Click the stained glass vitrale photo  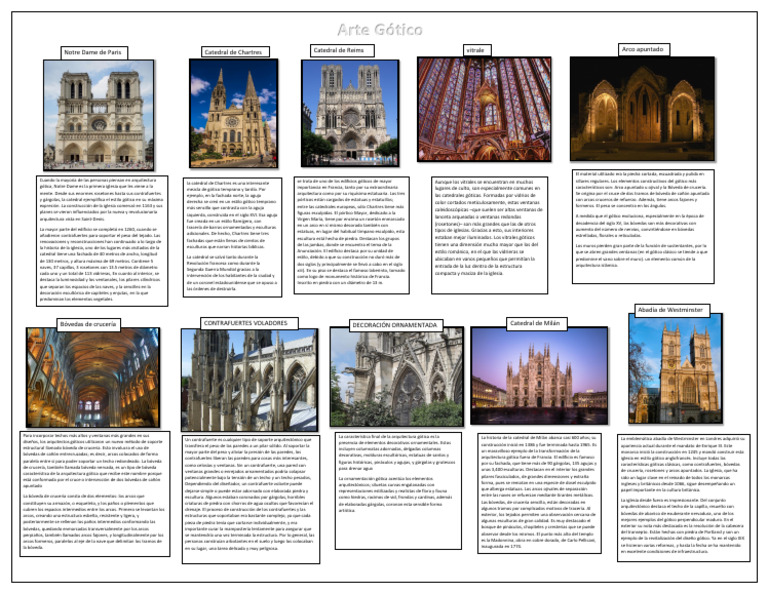tap(484, 109)
